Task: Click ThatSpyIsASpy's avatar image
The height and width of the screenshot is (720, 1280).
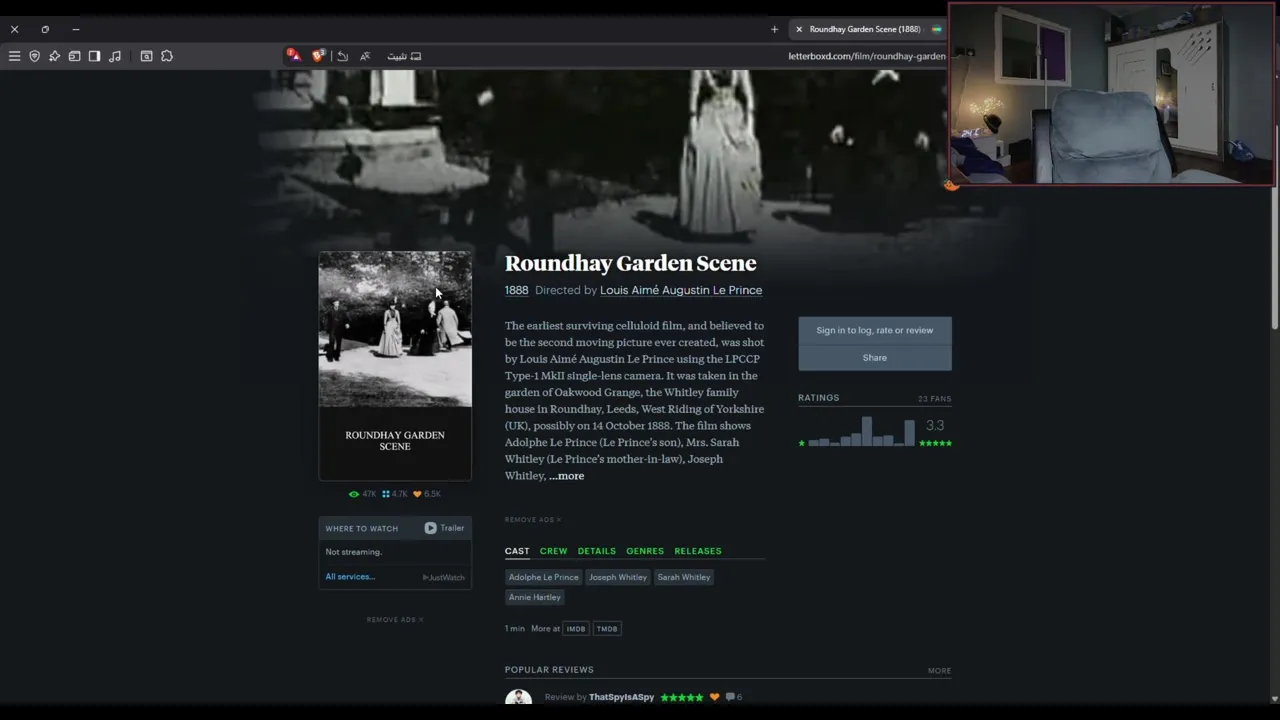Action: 518,697
